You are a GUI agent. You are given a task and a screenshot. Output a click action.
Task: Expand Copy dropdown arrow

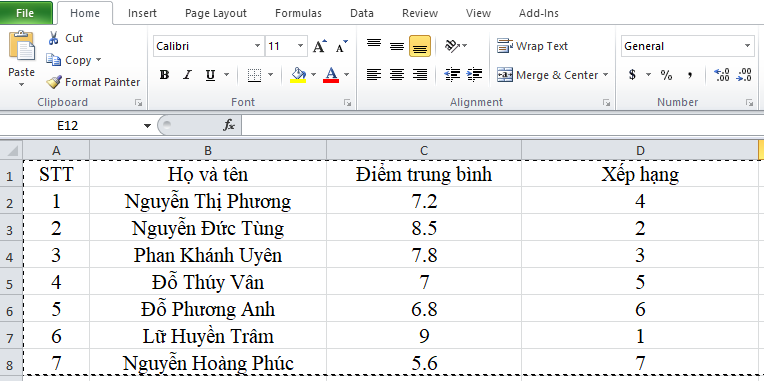coord(98,60)
